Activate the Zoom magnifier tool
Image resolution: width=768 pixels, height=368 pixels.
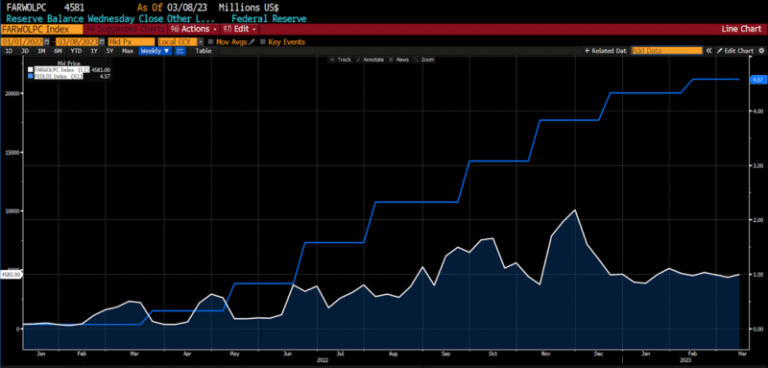(x=424, y=59)
